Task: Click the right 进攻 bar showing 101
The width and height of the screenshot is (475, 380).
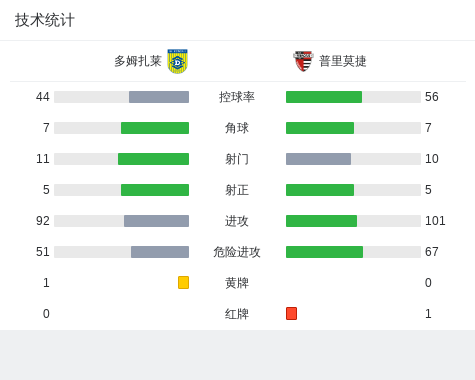Action: point(353,221)
